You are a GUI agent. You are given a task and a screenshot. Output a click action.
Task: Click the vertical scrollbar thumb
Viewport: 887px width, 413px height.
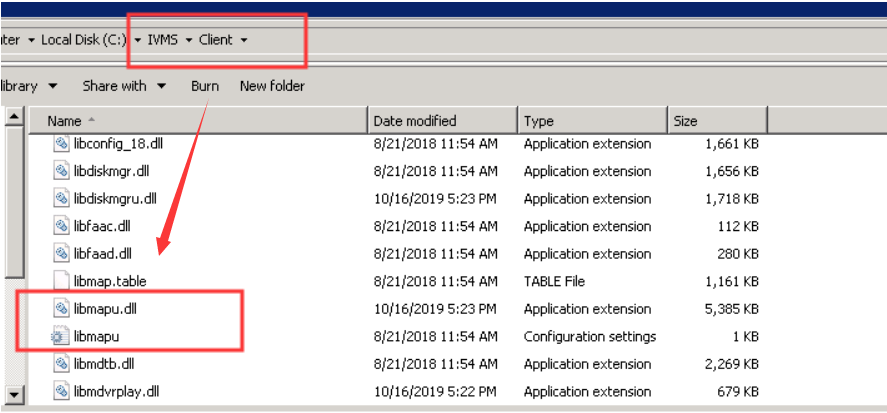coord(14,203)
